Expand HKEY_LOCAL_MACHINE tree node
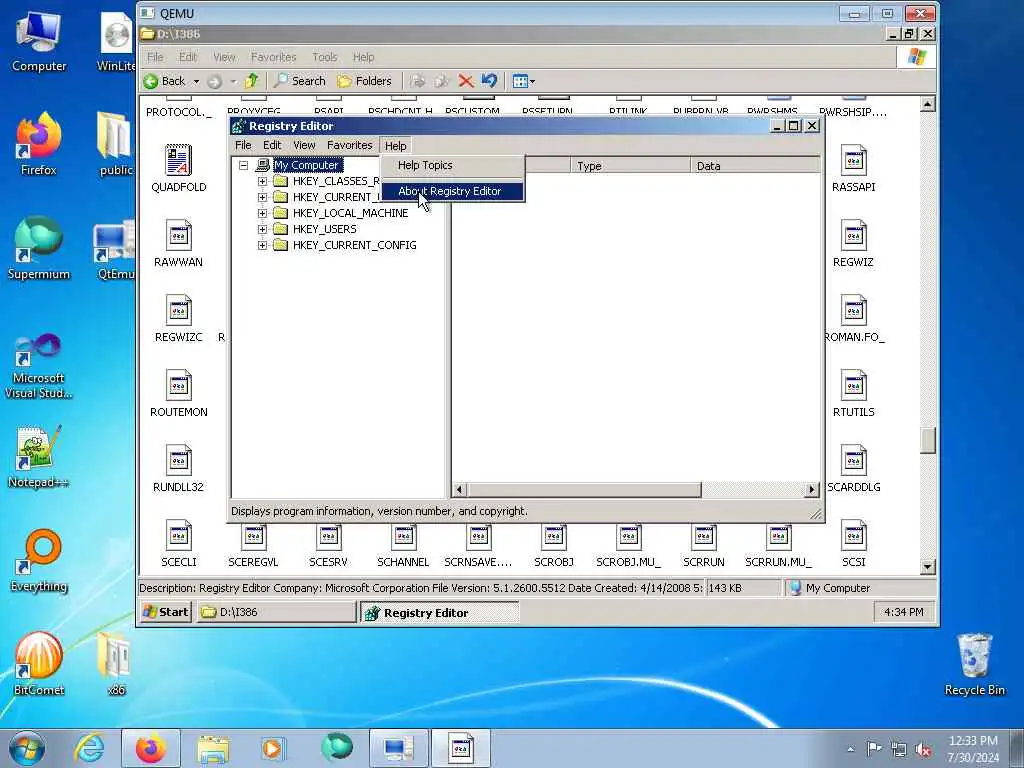1024x768 pixels. [263, 213]
